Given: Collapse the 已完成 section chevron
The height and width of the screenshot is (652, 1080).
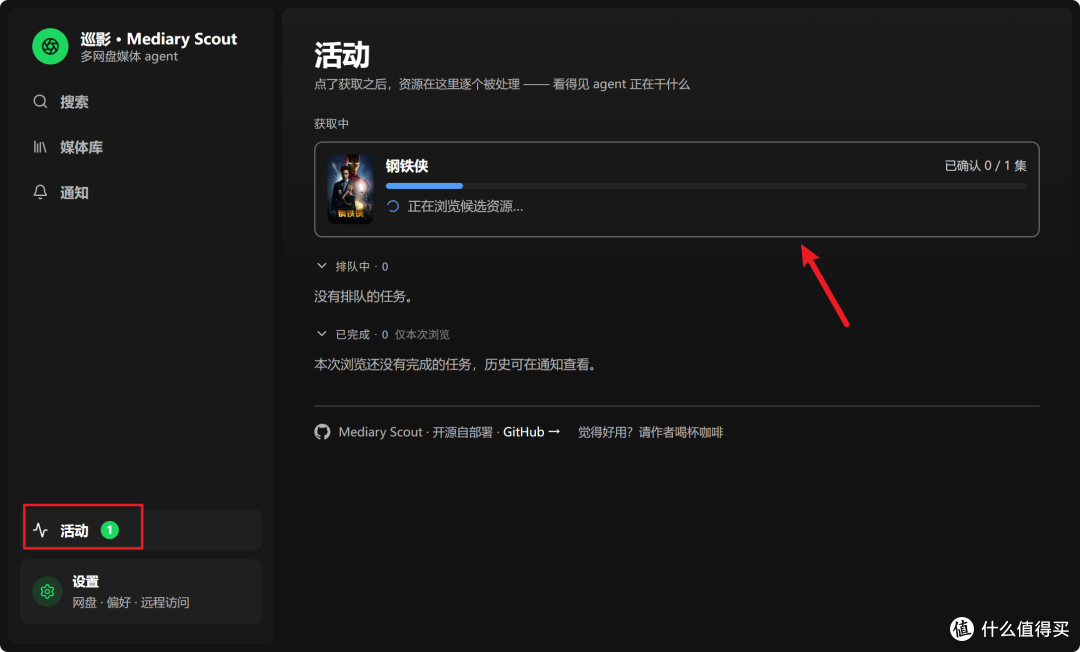Looking at the screenshot, I should (x=322, y=334).
